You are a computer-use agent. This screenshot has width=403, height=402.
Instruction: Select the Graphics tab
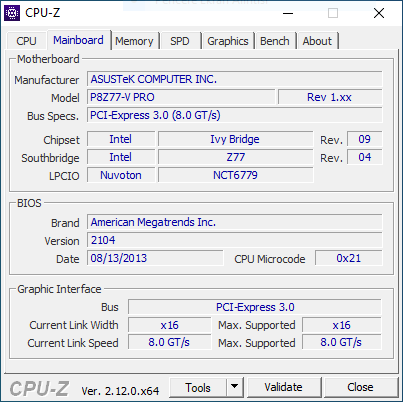[228, 41]
